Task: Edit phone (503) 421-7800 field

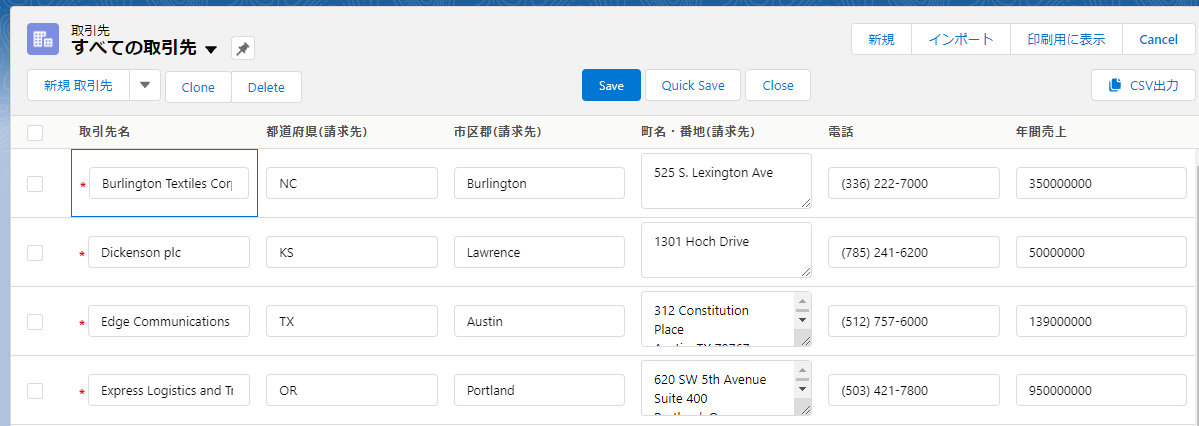Action: coord(914,391)
